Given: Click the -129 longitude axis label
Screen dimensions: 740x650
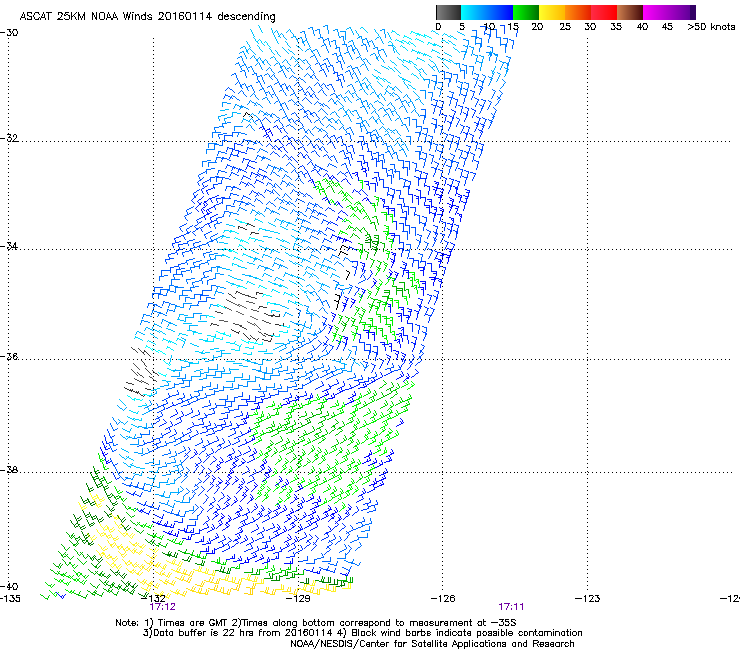Looking at the screenshot, I should (x=298, y=599).
